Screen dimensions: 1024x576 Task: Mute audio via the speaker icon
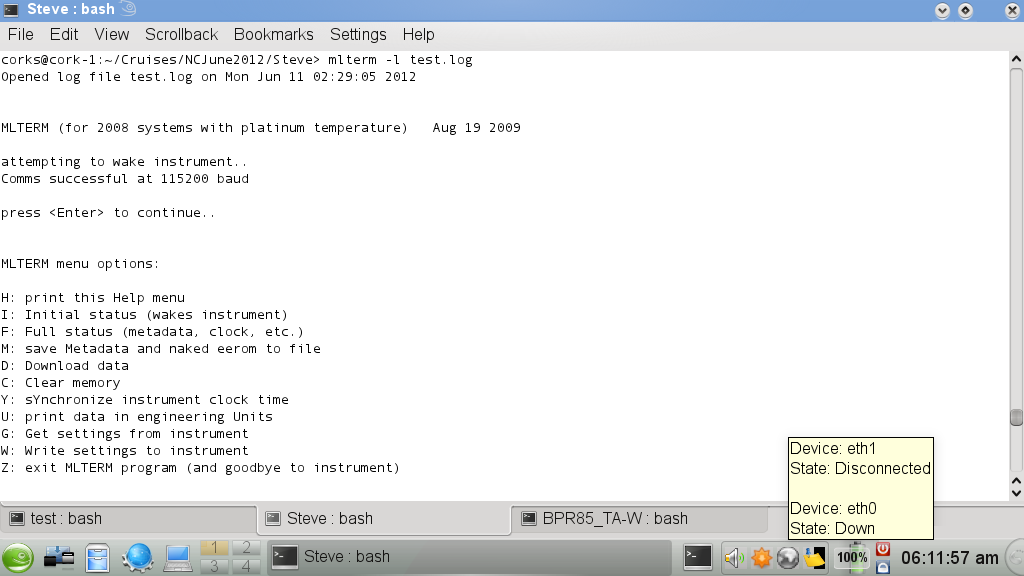(733, 557)
